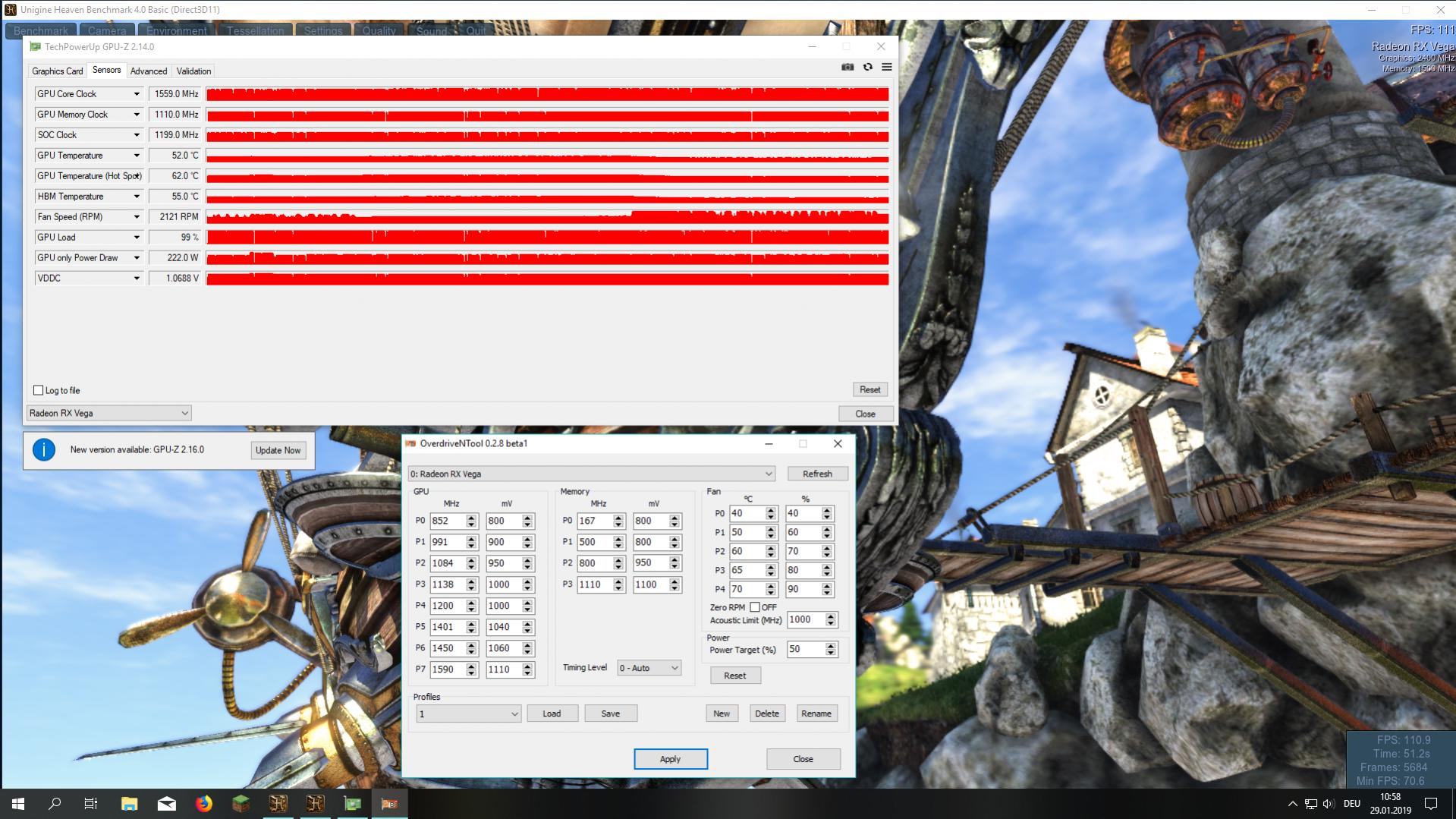Open the OverdriveNTool GPU selection dropdown
The width and height of the screenshot is (1456, 819).
(591, 474)
